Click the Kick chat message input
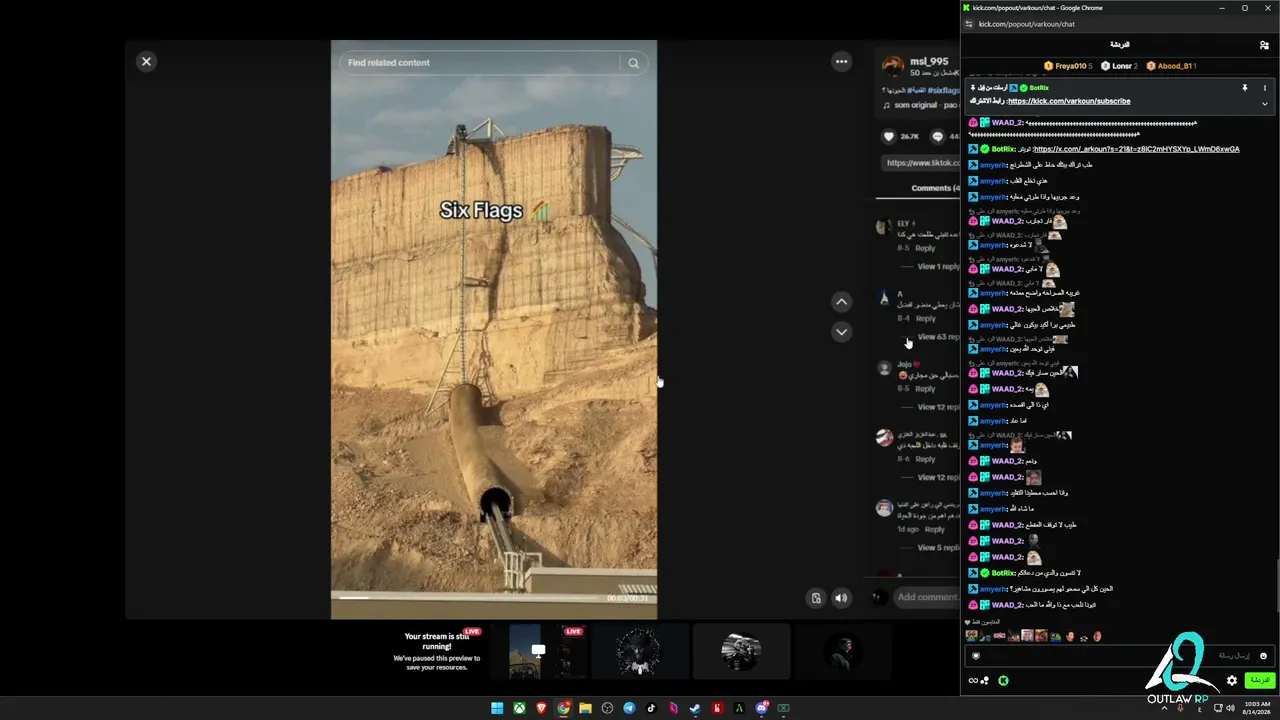The image size is (1280, 720). (x=1120, y=656)
